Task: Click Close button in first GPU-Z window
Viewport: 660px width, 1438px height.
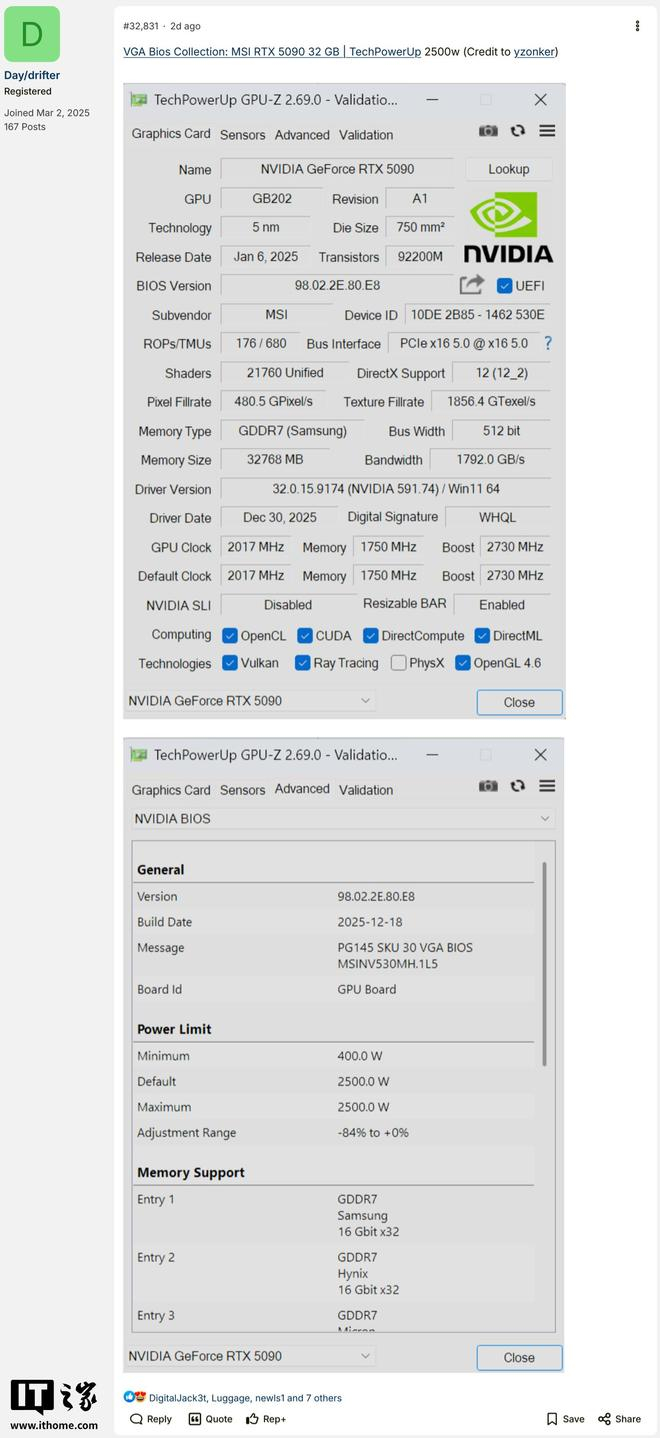Action: click(519, 702)
